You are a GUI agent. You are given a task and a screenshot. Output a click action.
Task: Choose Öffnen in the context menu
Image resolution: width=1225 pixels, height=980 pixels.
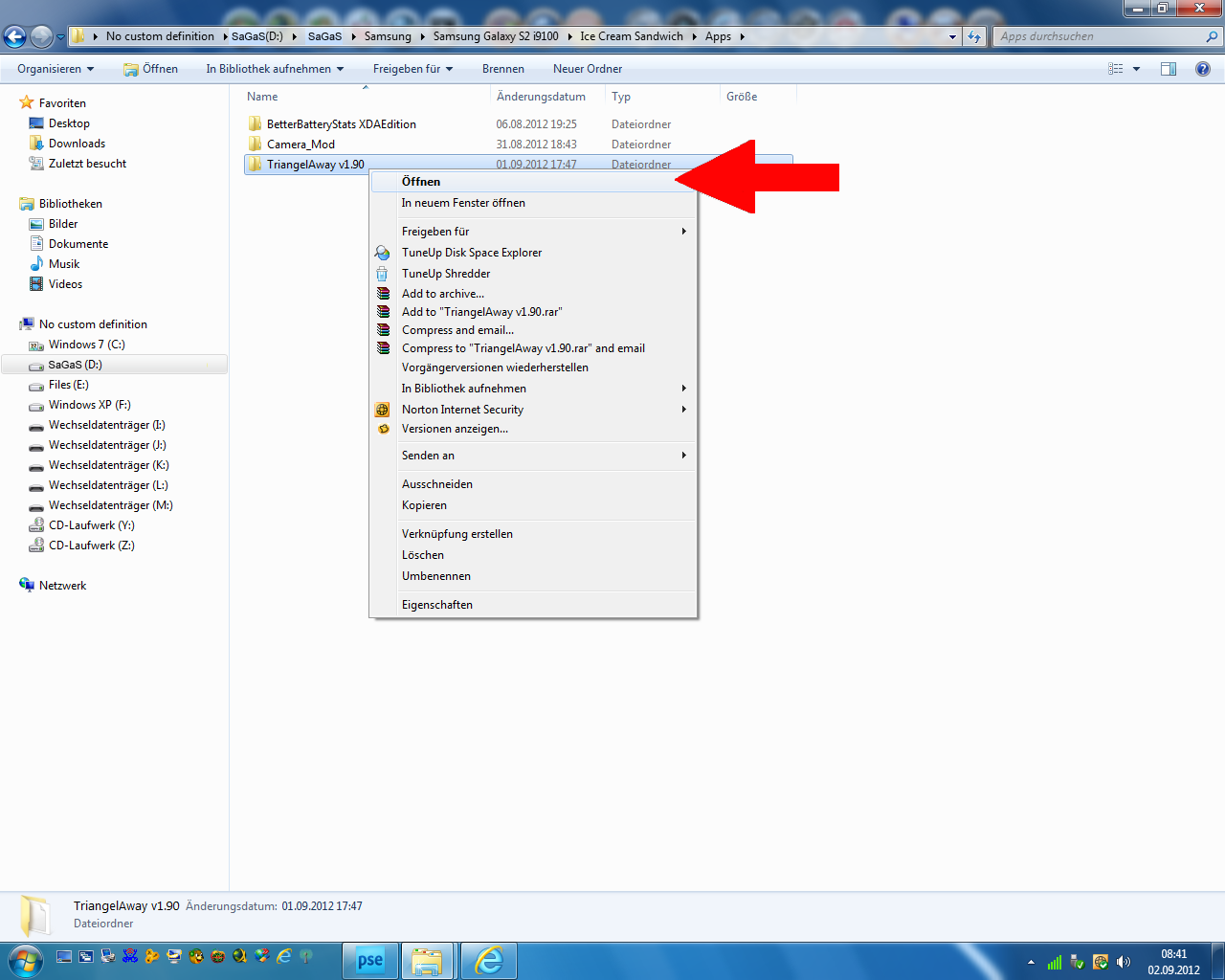pos(533,182)
